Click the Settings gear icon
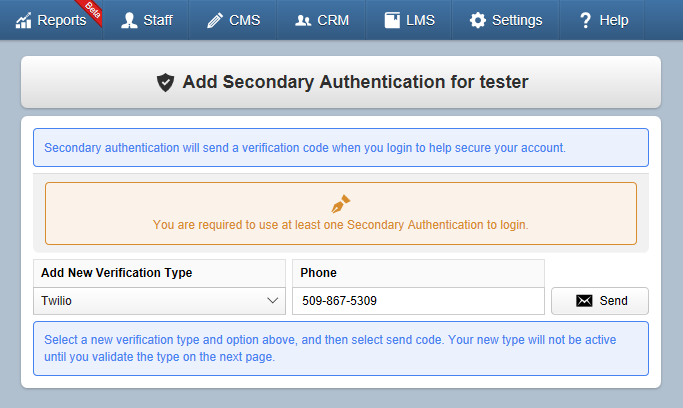 point(478,20)
